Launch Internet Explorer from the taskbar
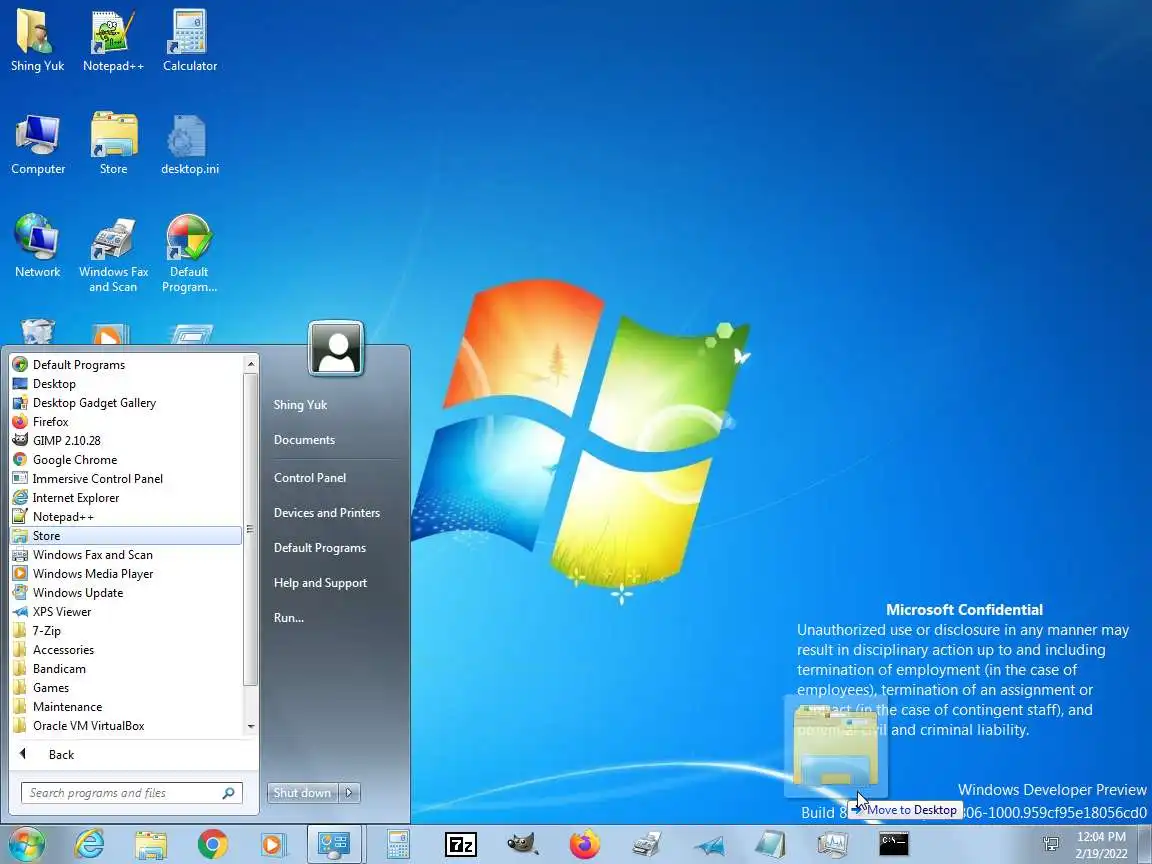 pos(90,844)
